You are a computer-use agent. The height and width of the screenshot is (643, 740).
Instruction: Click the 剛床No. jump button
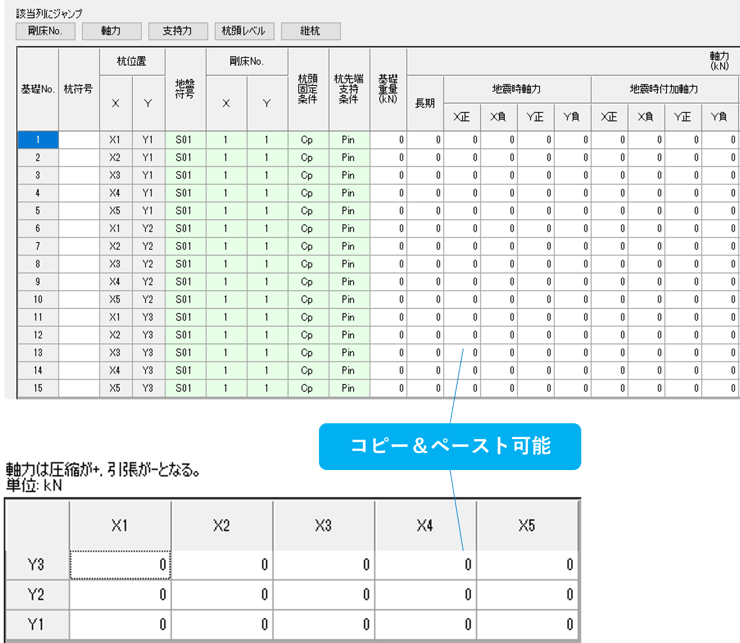tap(45, 31)
